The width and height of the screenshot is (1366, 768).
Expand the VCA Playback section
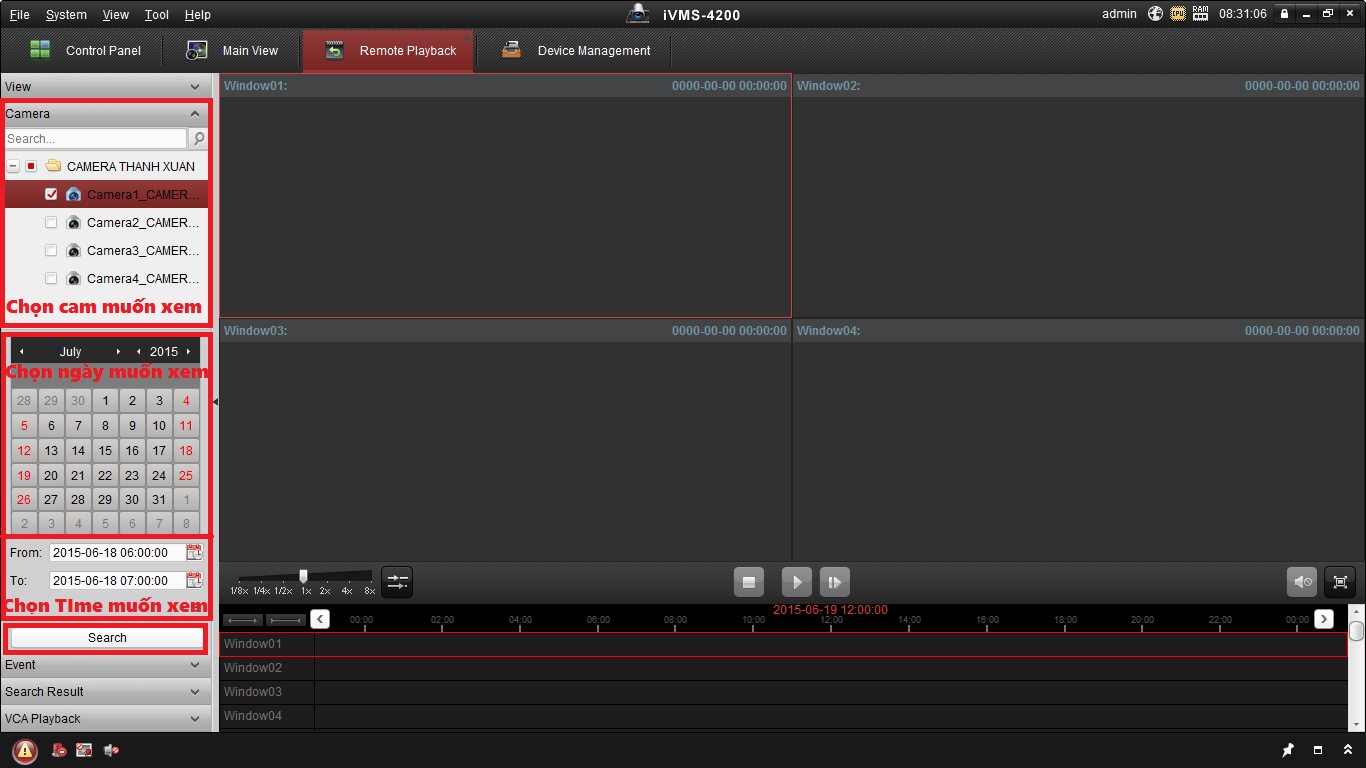point(105,719)
